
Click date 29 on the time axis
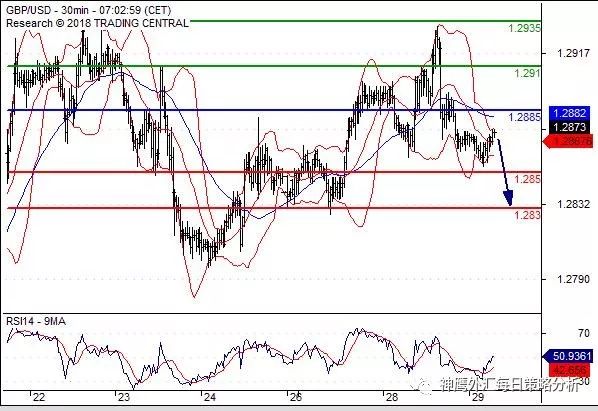[478, 398]
